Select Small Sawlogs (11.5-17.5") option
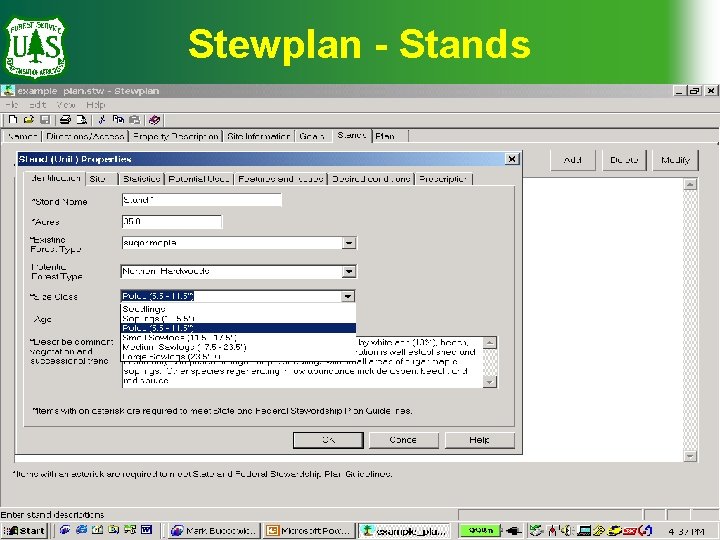The height and width of the screenshot is (540, 720). [x=238, y=338]
